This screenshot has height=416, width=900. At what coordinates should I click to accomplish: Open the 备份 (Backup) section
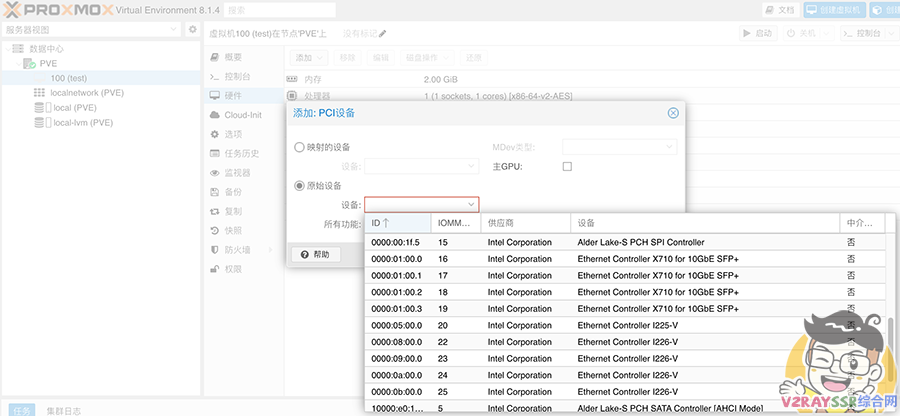(232, 192)
